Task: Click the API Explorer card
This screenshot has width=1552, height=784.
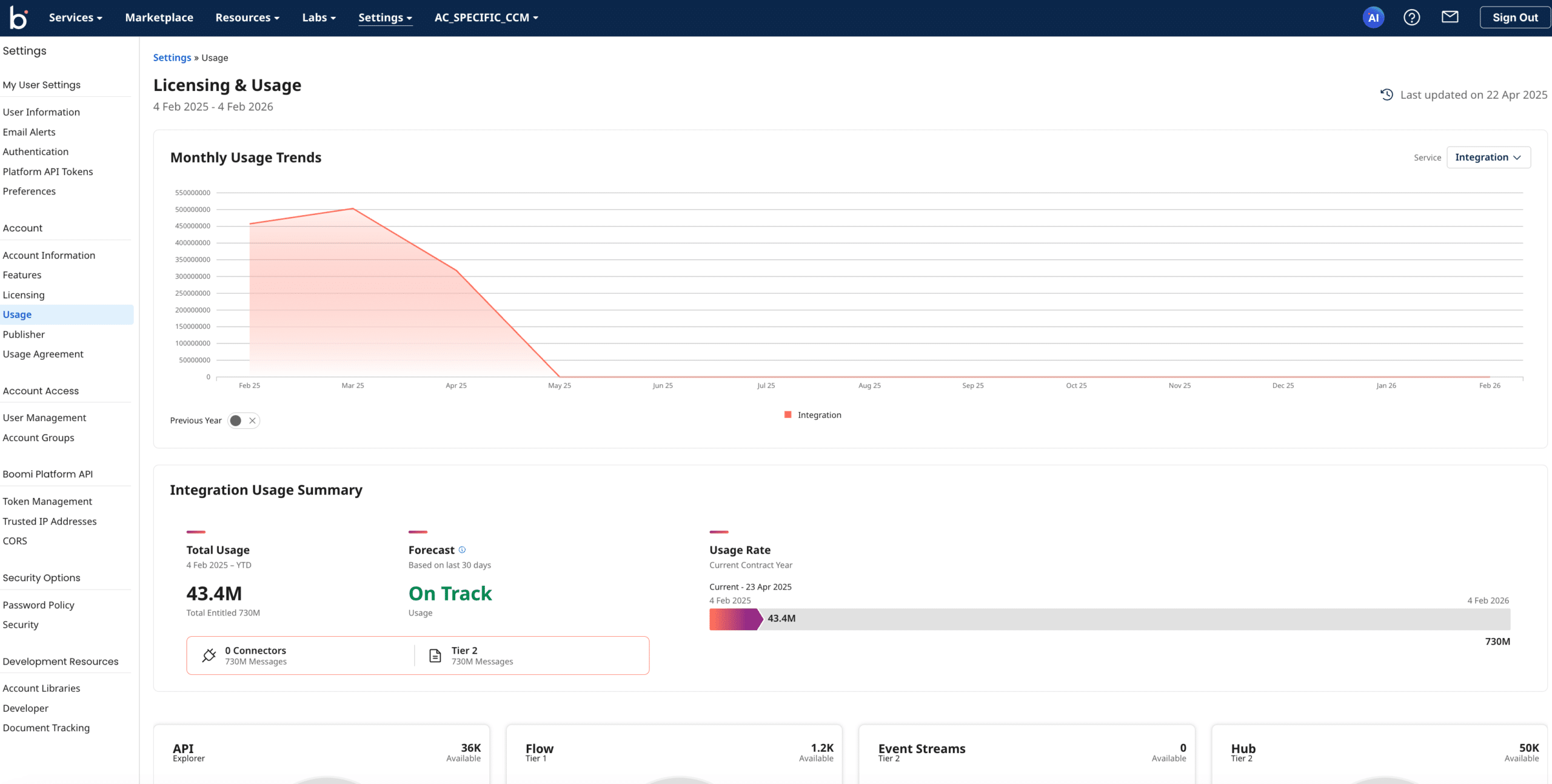Action: pyautogui.click(x=321, y=754)
